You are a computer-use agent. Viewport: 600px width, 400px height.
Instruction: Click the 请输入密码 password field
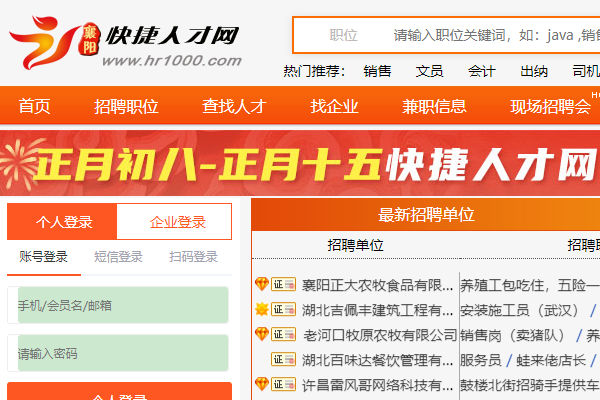pyautogui.click(x=118, y=353)
